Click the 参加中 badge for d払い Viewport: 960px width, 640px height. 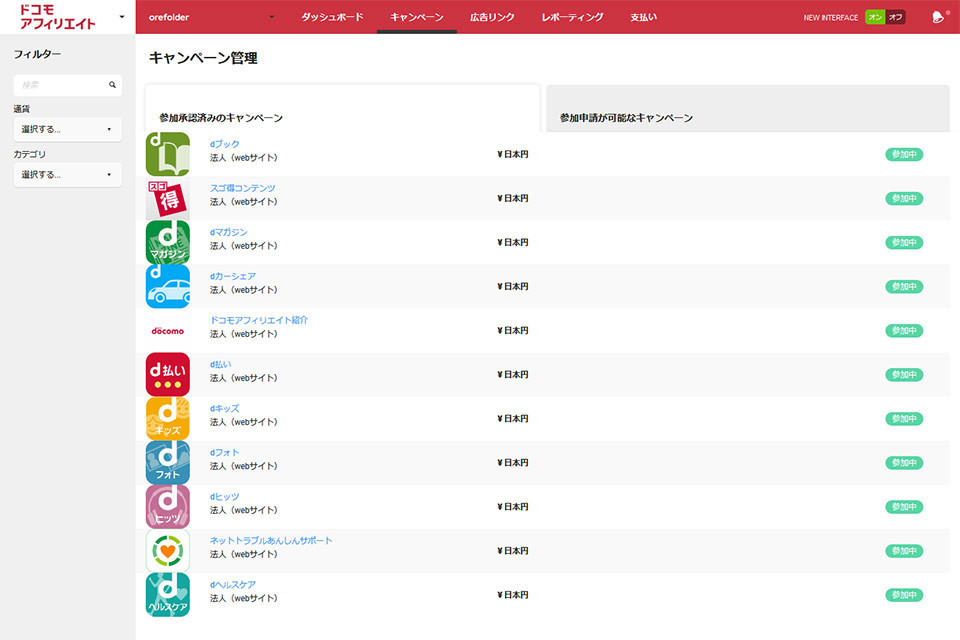pos(904,375)
